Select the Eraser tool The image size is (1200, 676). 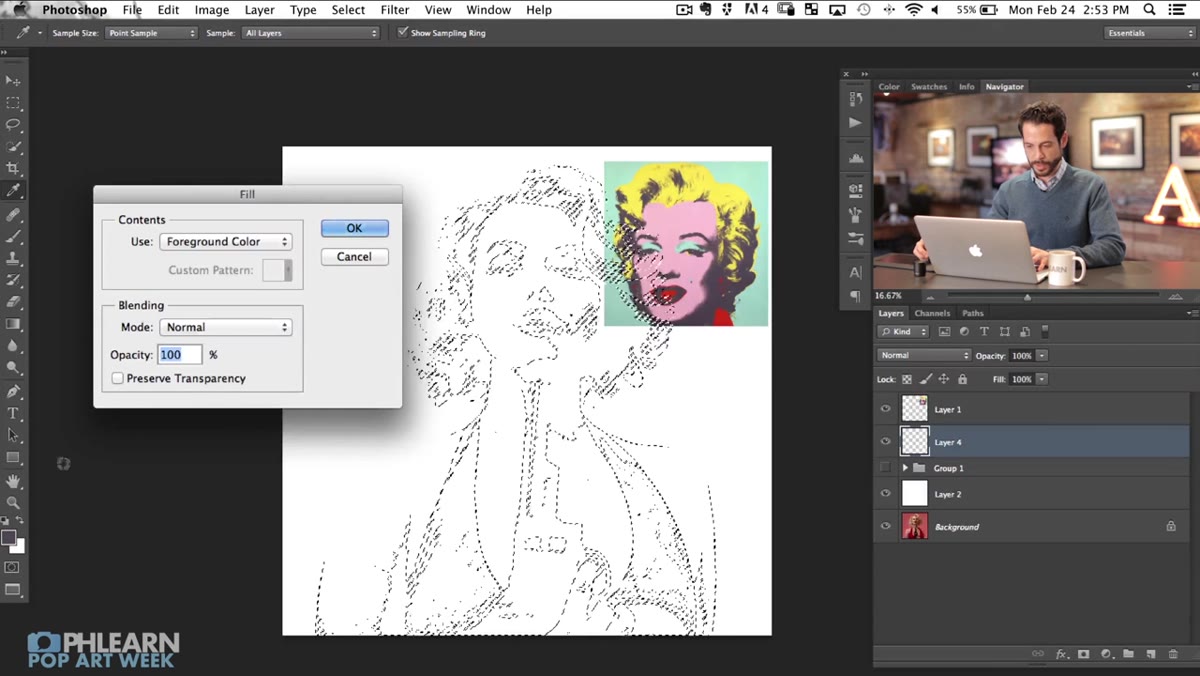[13, 302]
